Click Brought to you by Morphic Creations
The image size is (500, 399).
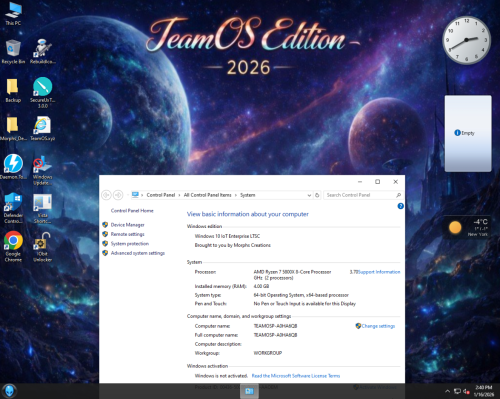pos(233,245)
